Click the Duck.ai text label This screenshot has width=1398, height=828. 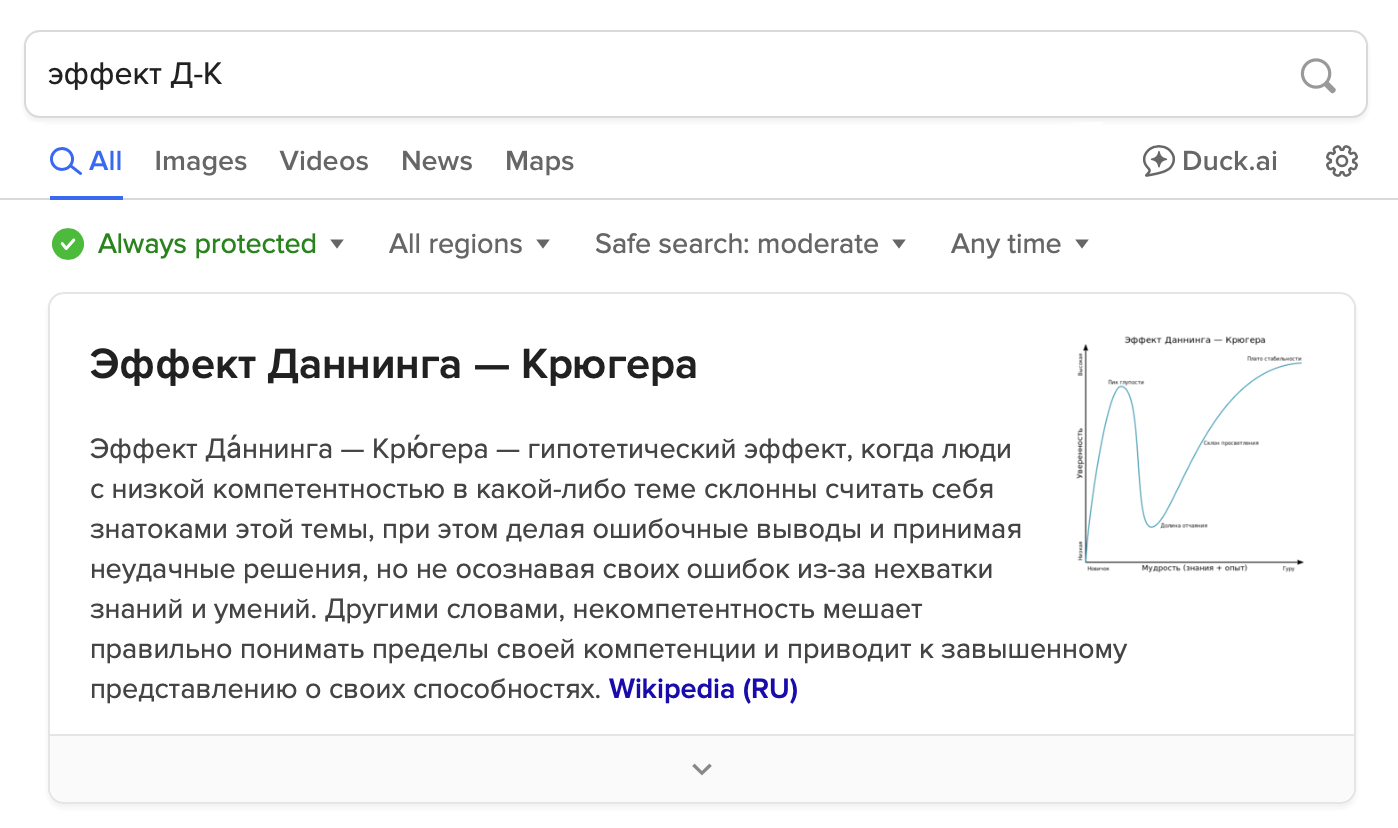[1229, 161]
